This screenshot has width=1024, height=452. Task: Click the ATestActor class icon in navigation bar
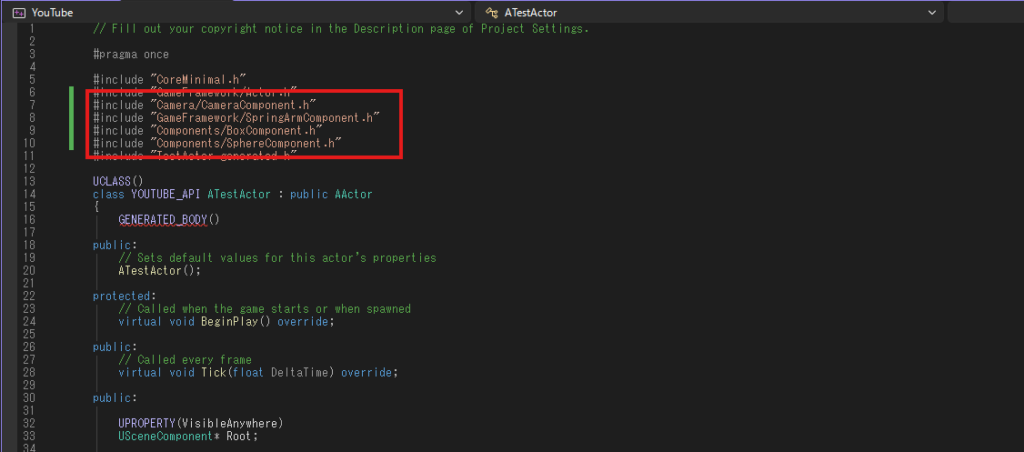(x=491, y=12)
